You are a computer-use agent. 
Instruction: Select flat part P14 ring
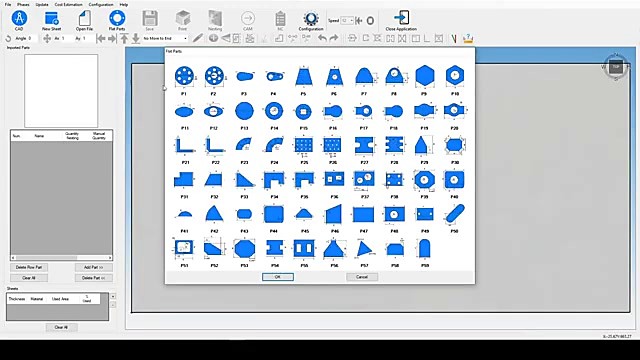[274, 111]
